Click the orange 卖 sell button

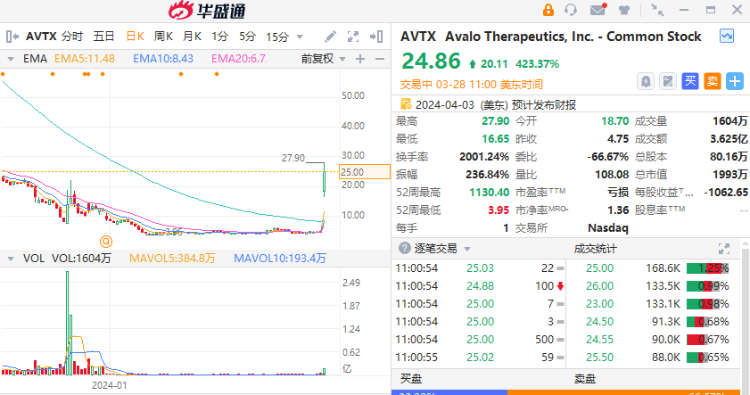click(712, 81)
